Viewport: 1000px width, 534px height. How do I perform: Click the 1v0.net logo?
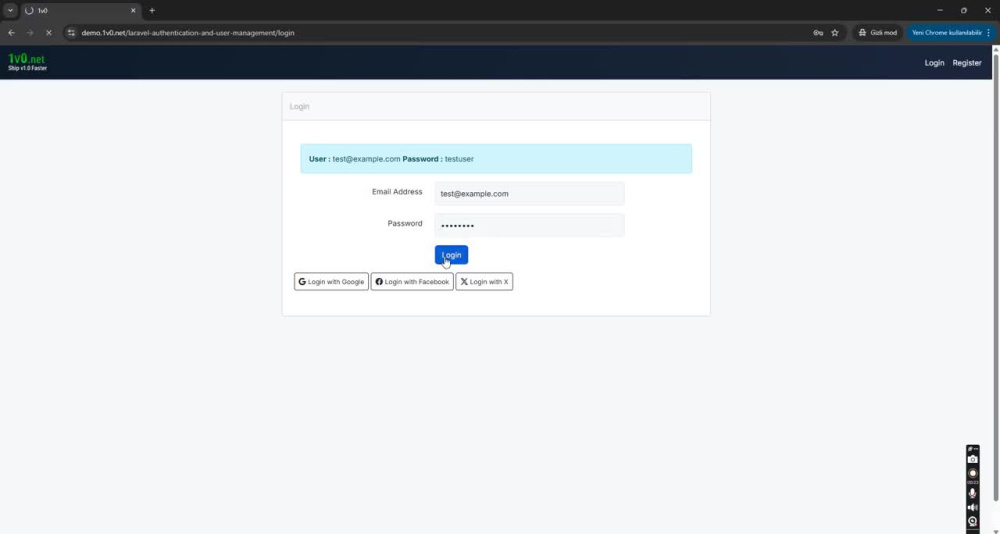tap(27, 62)
